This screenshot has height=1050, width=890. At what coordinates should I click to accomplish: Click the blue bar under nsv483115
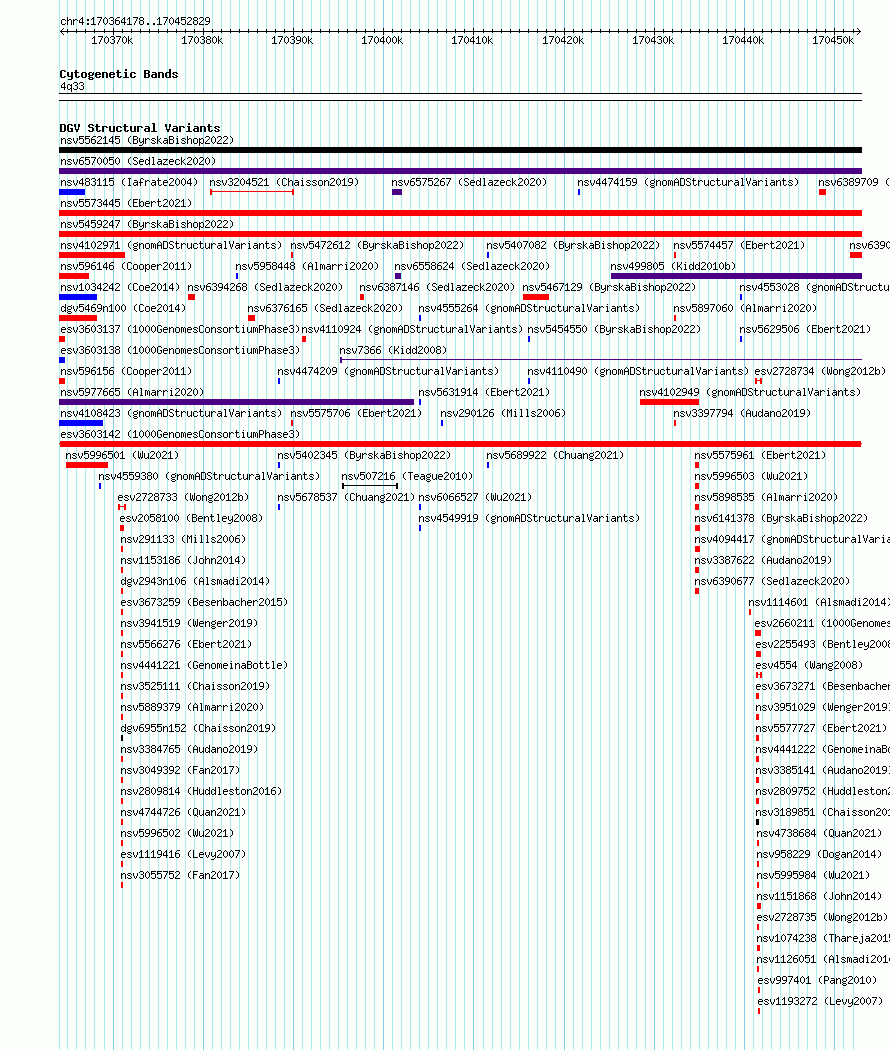coord(72,192)
